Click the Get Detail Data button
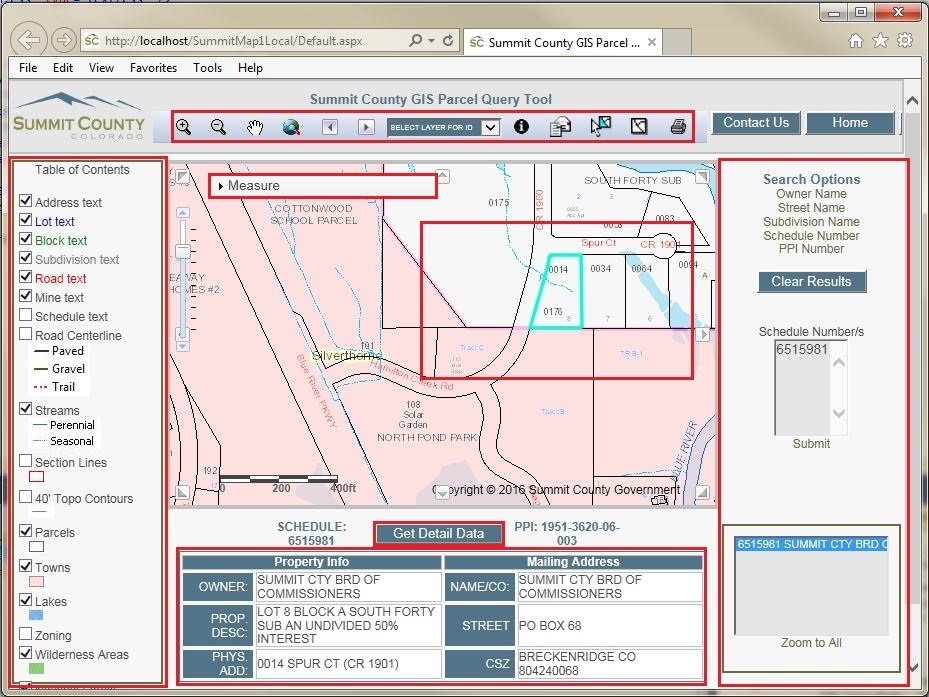929x697 pixels. pyautogui.click(x=438, y=534)
